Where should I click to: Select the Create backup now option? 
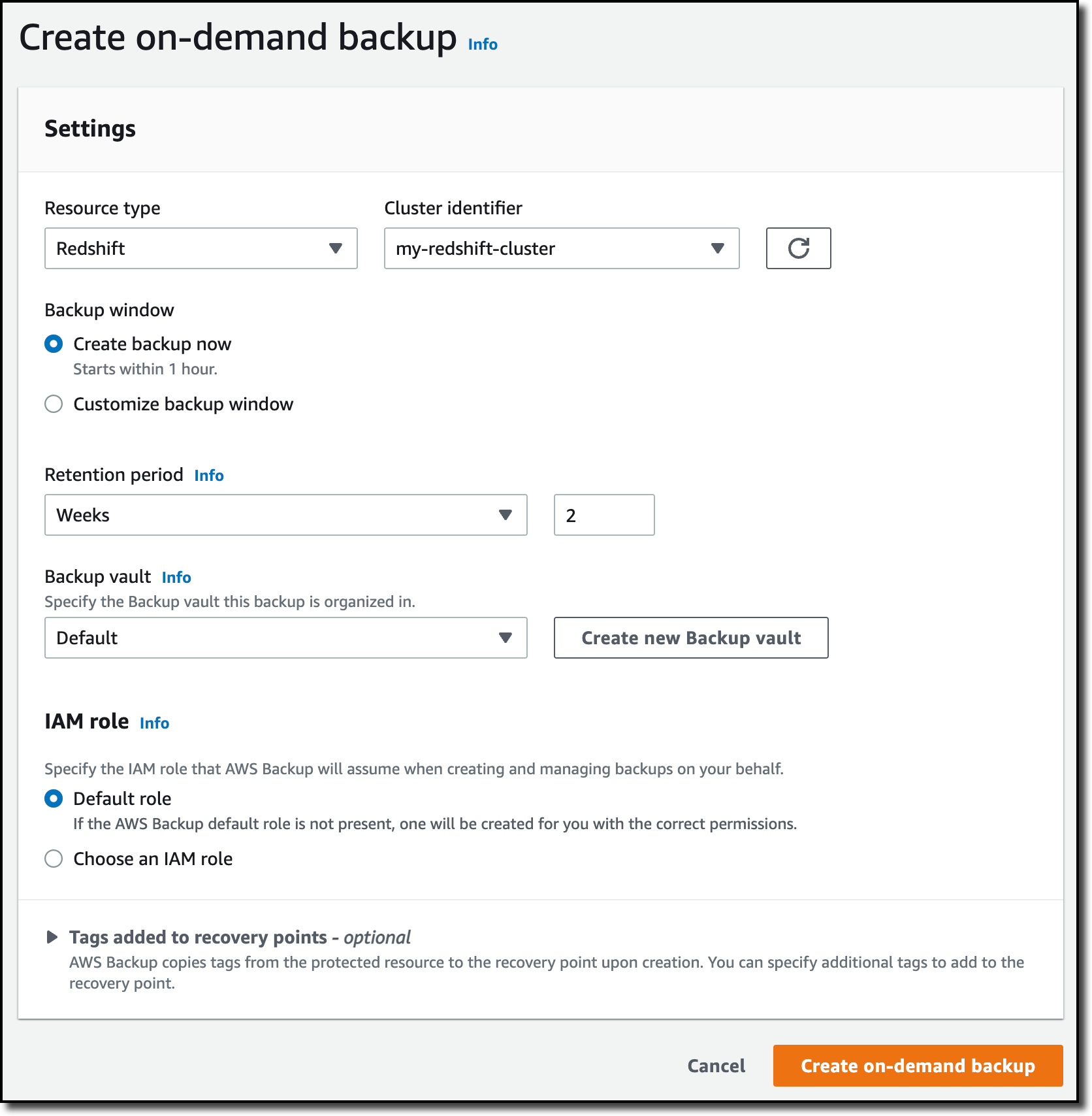point(54,344)
